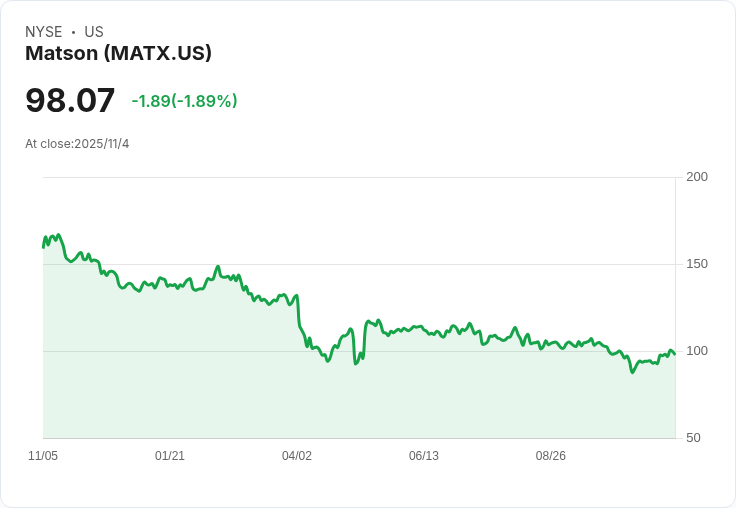This screenshot has width=736, height=508.
Task: Select the 150 y-axis label
Action: [x=697, y=264]
